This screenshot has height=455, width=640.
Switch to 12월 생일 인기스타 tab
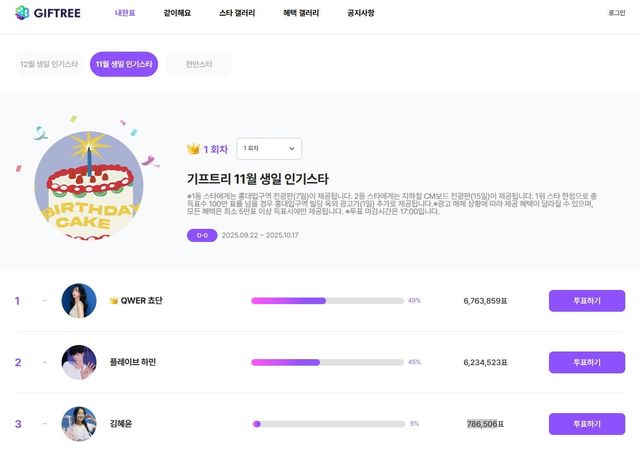tap(49, 64)
